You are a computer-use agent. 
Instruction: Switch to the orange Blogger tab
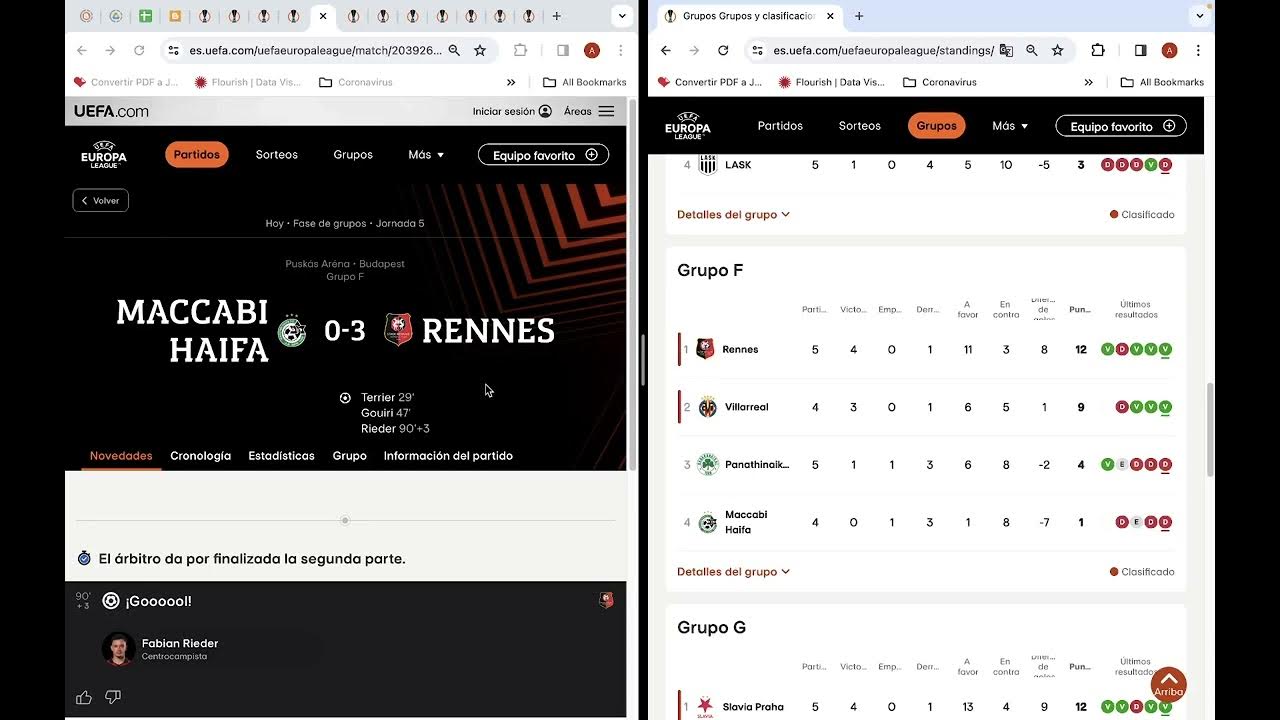tap(175, 16)
